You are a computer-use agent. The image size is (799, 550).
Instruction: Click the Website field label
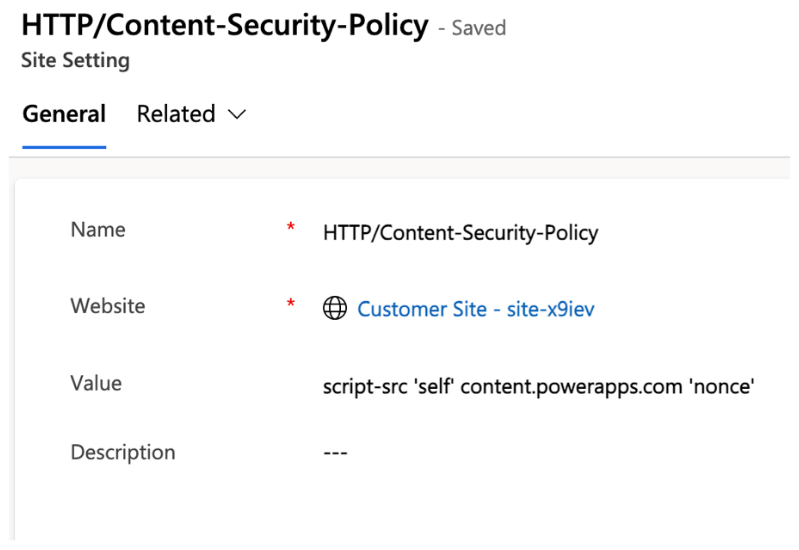108,306
